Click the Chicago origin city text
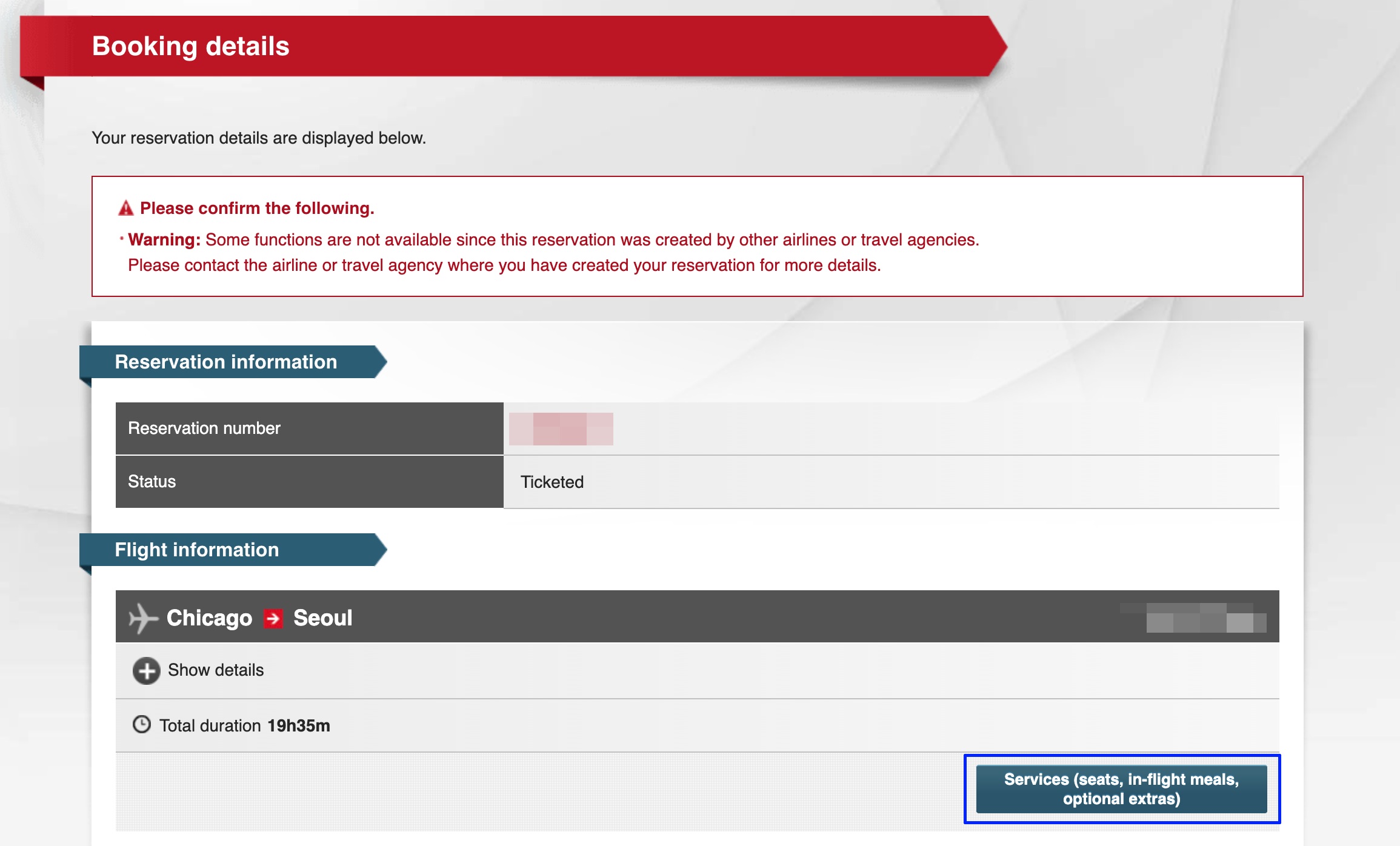 (209, 618)
